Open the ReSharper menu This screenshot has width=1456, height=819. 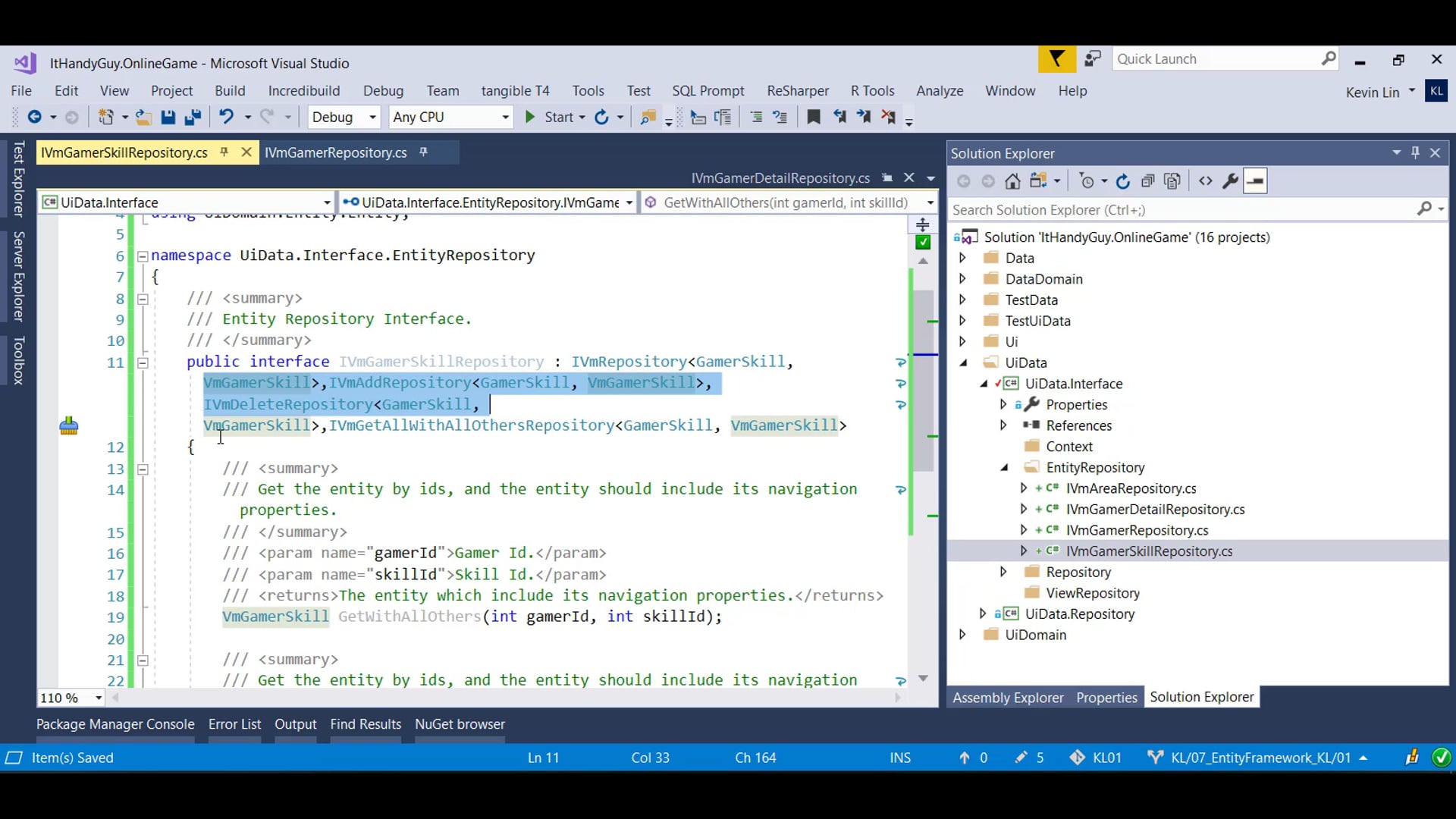[x=797, y=91]
